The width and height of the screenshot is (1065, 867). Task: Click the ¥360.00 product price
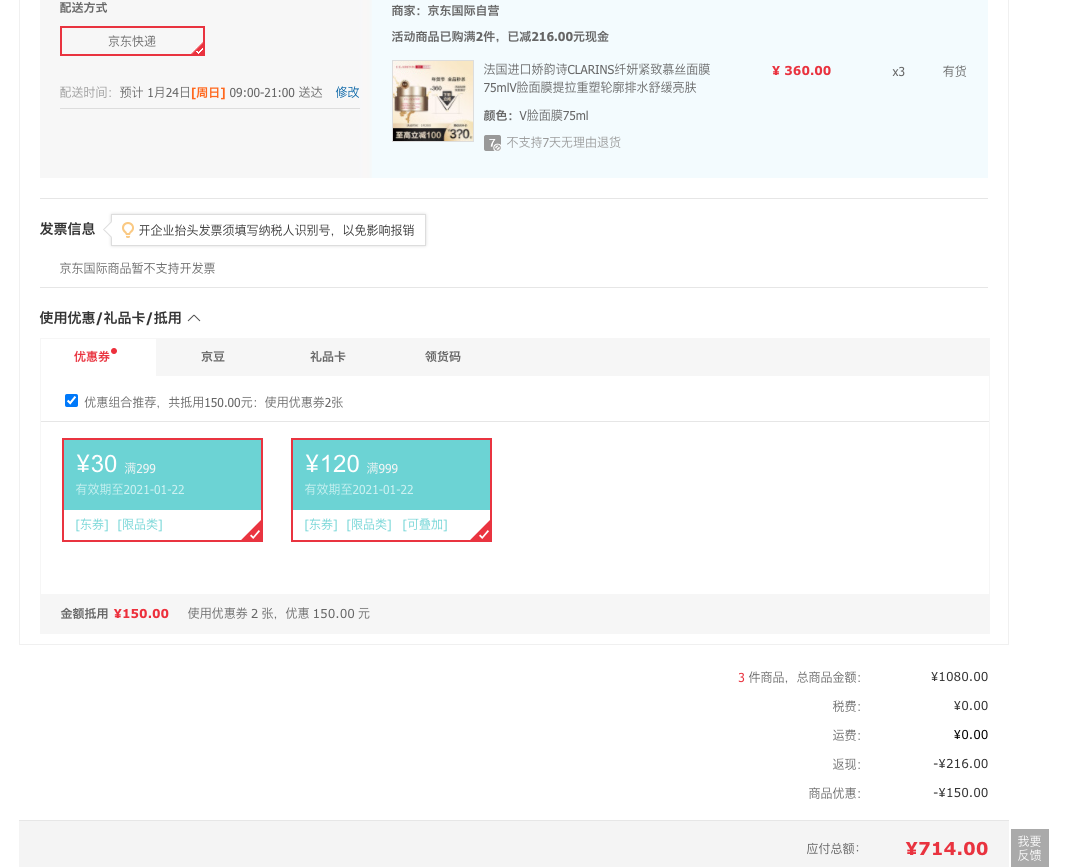[x=801, y=71]
